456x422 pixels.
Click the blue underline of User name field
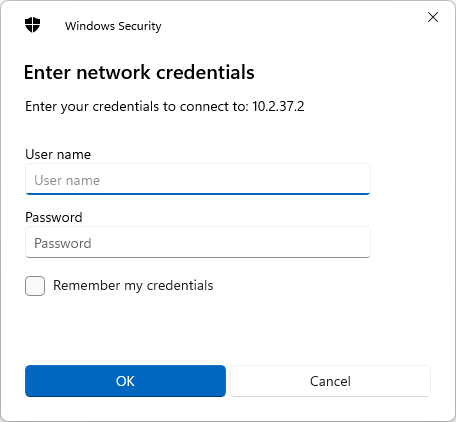coord(198,194)
